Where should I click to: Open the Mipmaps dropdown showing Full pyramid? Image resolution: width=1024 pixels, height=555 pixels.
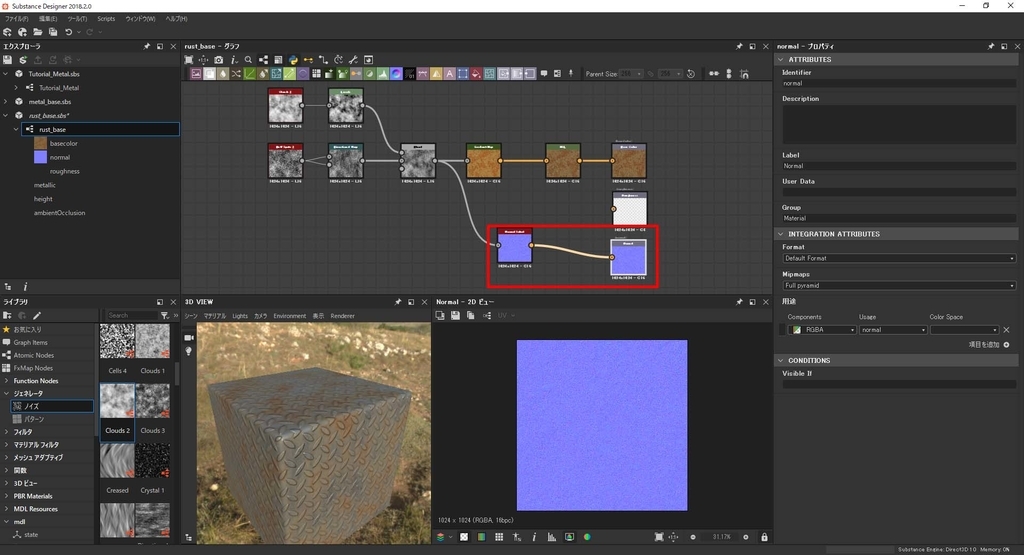tap(898, 285)
